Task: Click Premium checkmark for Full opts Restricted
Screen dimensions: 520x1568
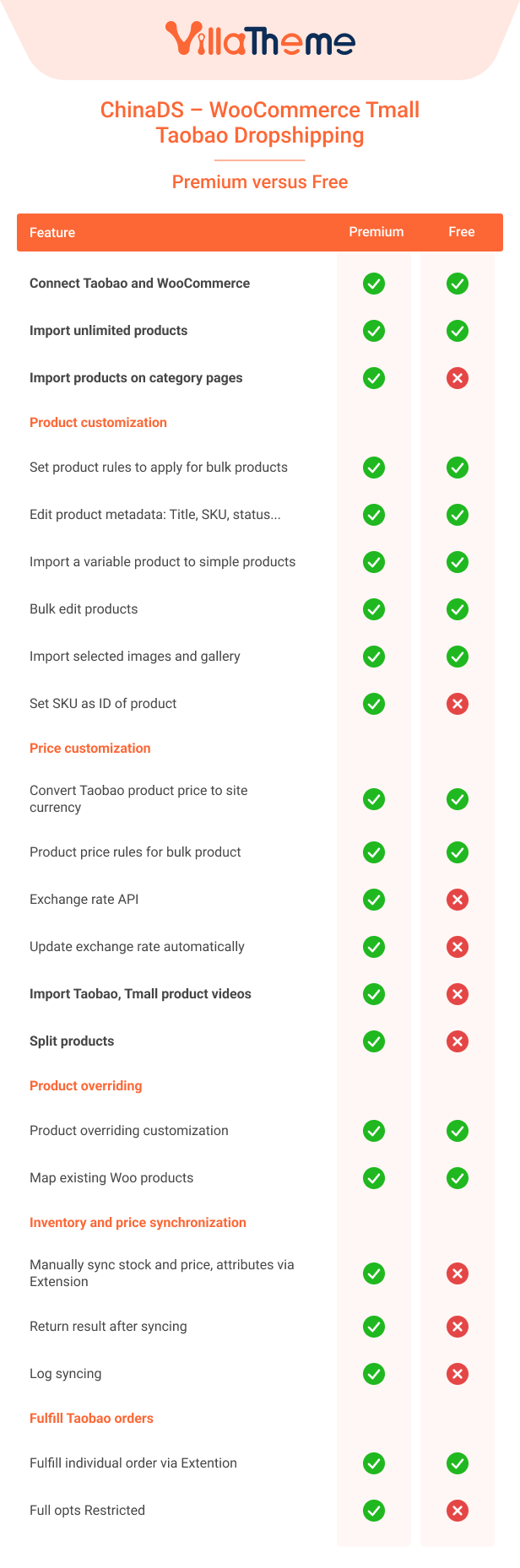Action: point(374,1511)
